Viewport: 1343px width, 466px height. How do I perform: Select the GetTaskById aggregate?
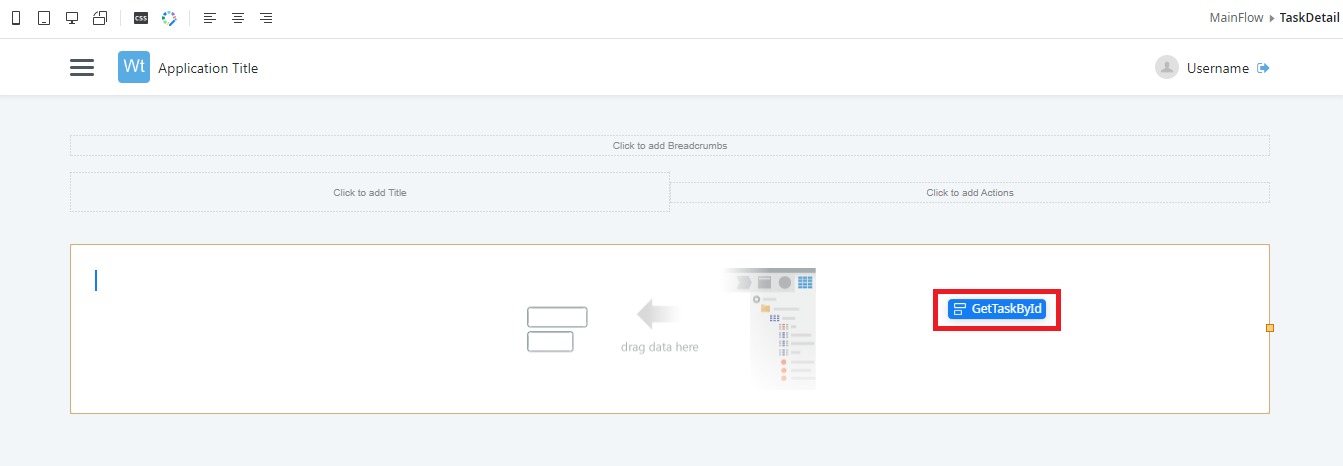997,309
